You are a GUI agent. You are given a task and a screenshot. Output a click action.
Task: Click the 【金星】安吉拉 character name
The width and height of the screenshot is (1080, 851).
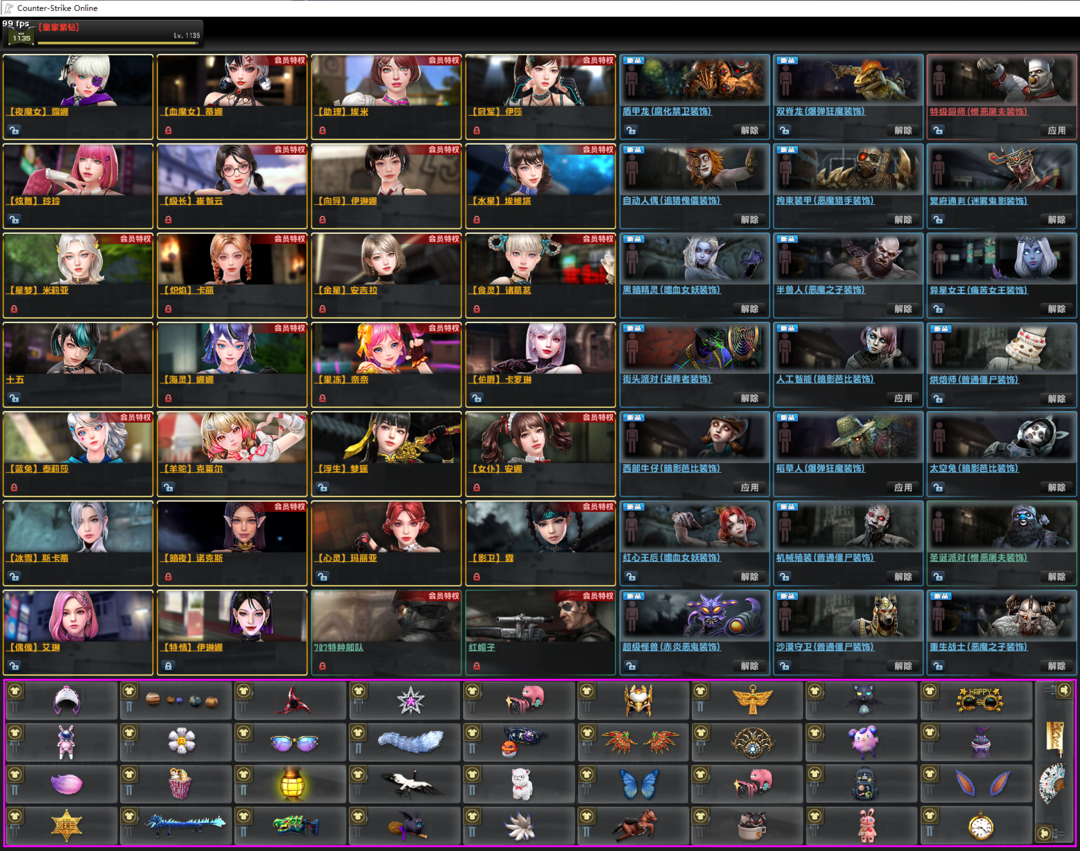(347, 290)
